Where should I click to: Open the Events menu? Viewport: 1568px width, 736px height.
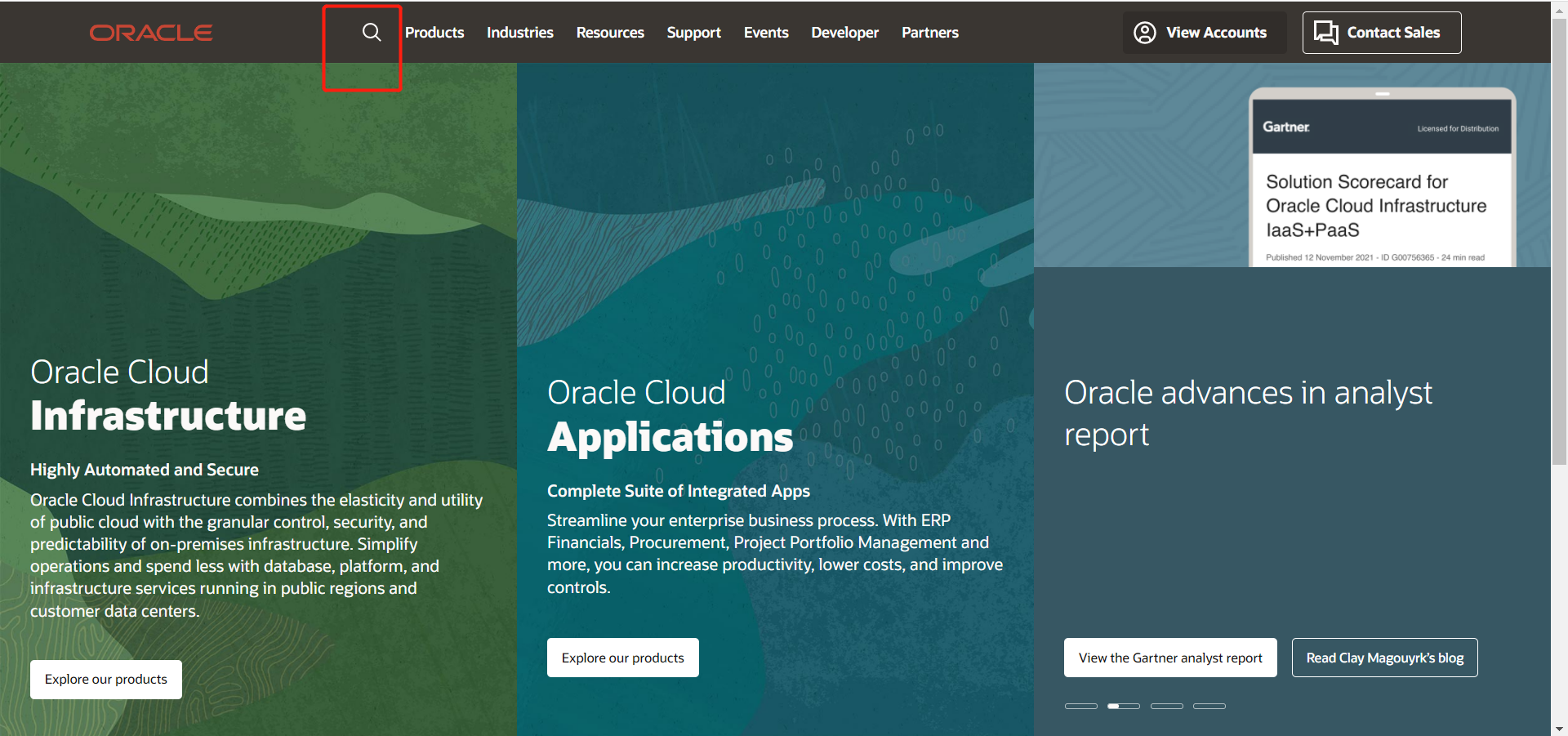click(766, 33)
